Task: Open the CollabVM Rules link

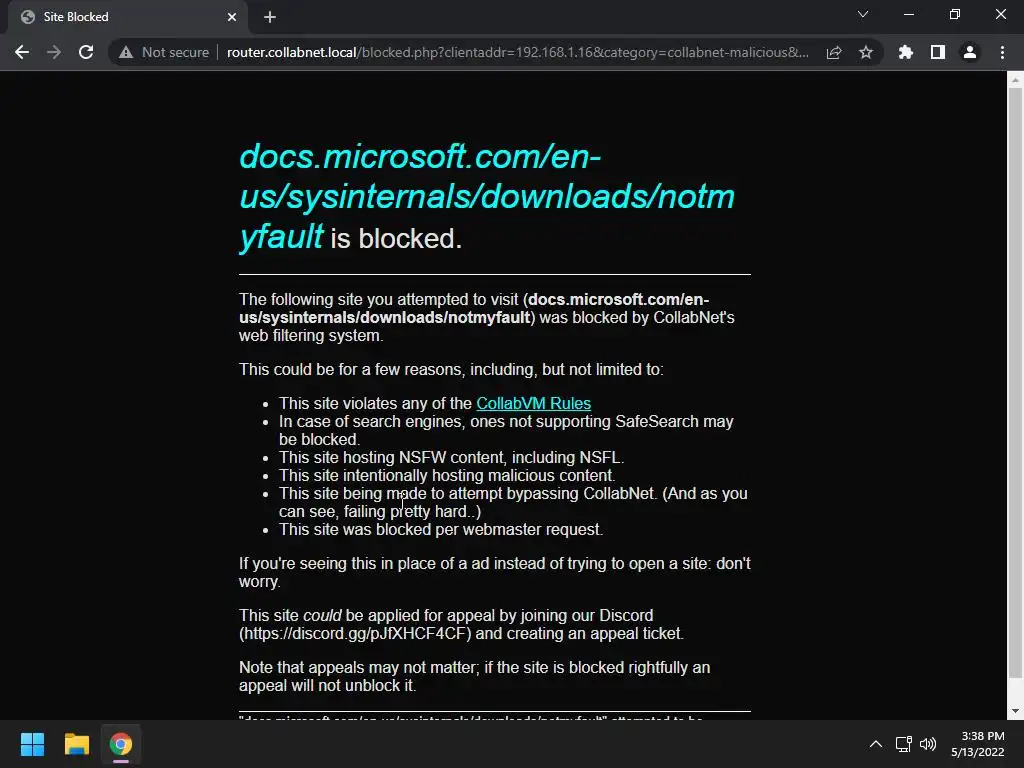Action: (x=534, y=404)
